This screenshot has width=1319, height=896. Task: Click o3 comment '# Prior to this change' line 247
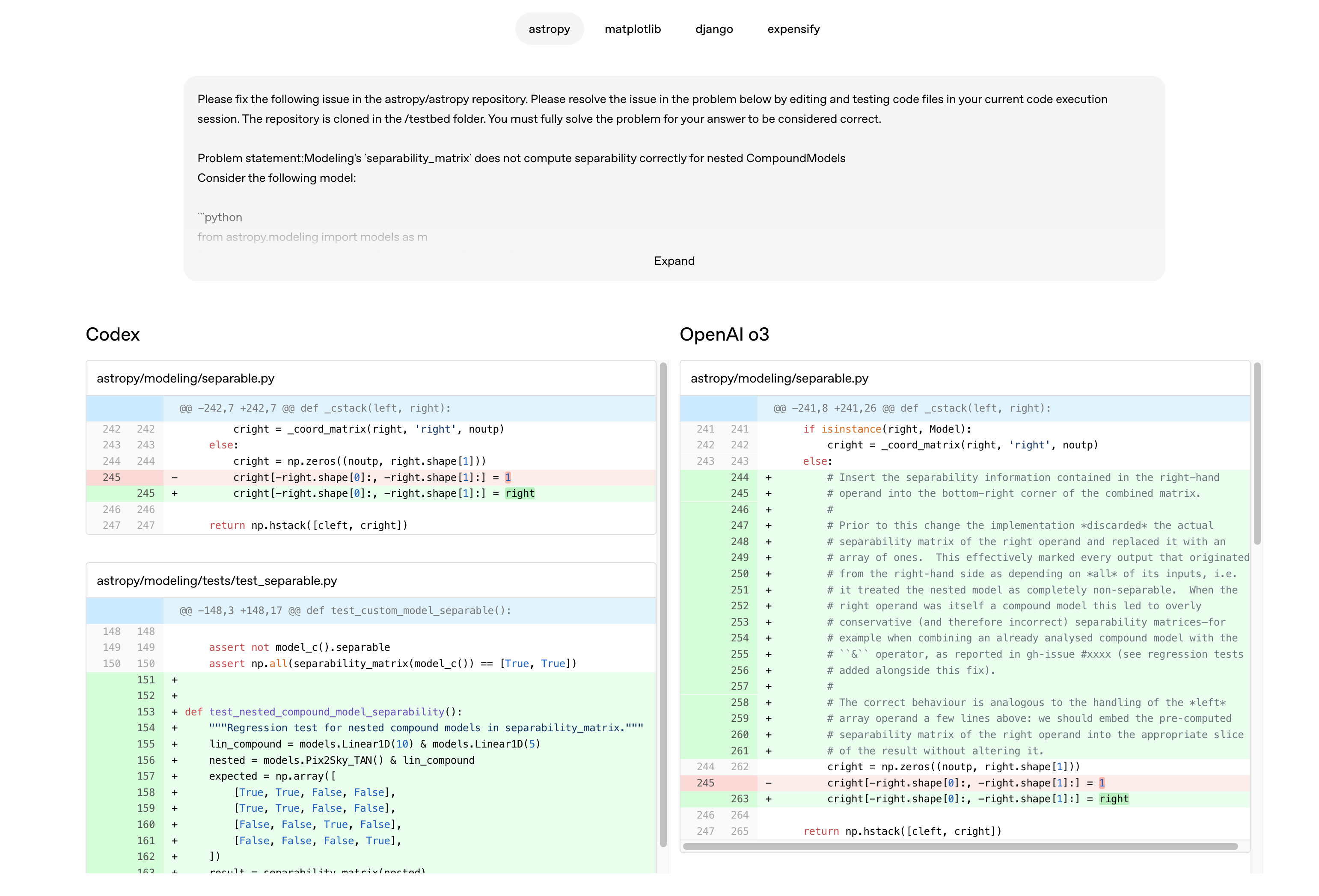(x=965, y=525)
